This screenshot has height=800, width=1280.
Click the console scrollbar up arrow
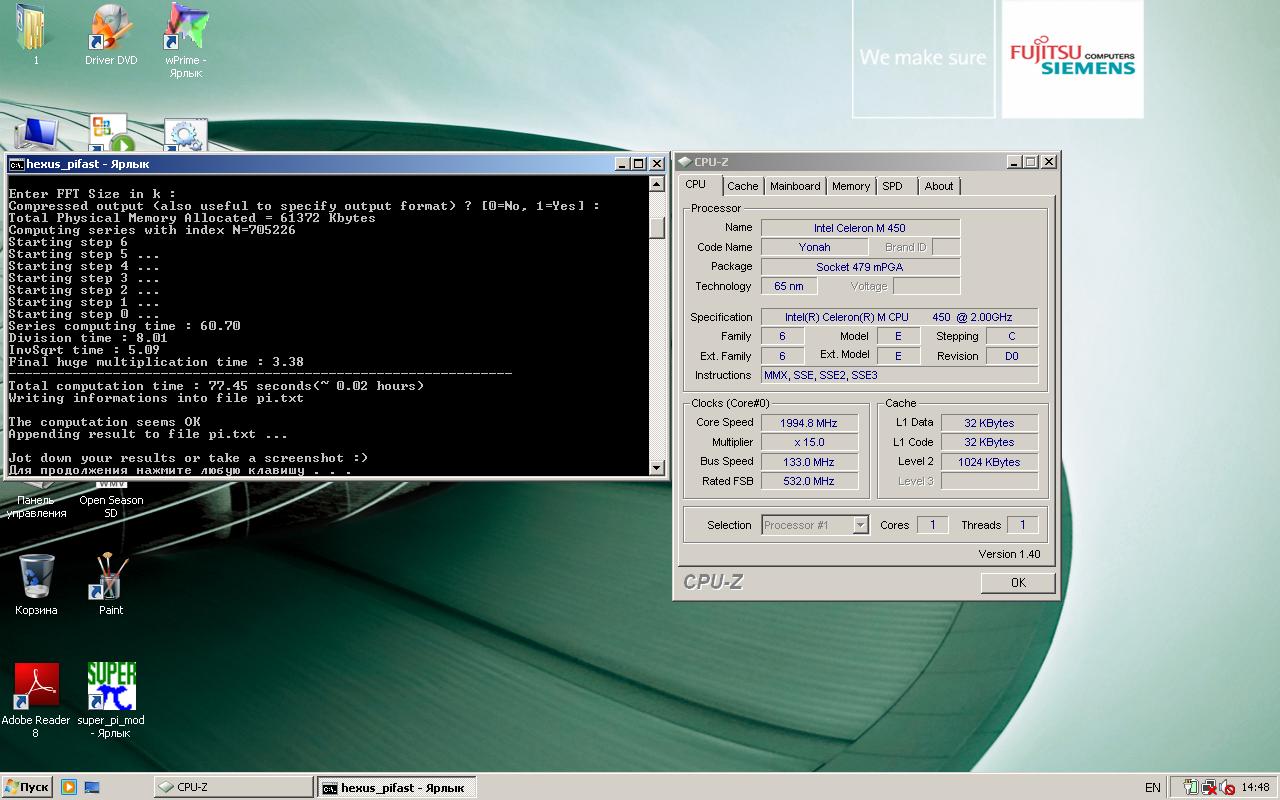pyautogui.click(x=657, y=184)
